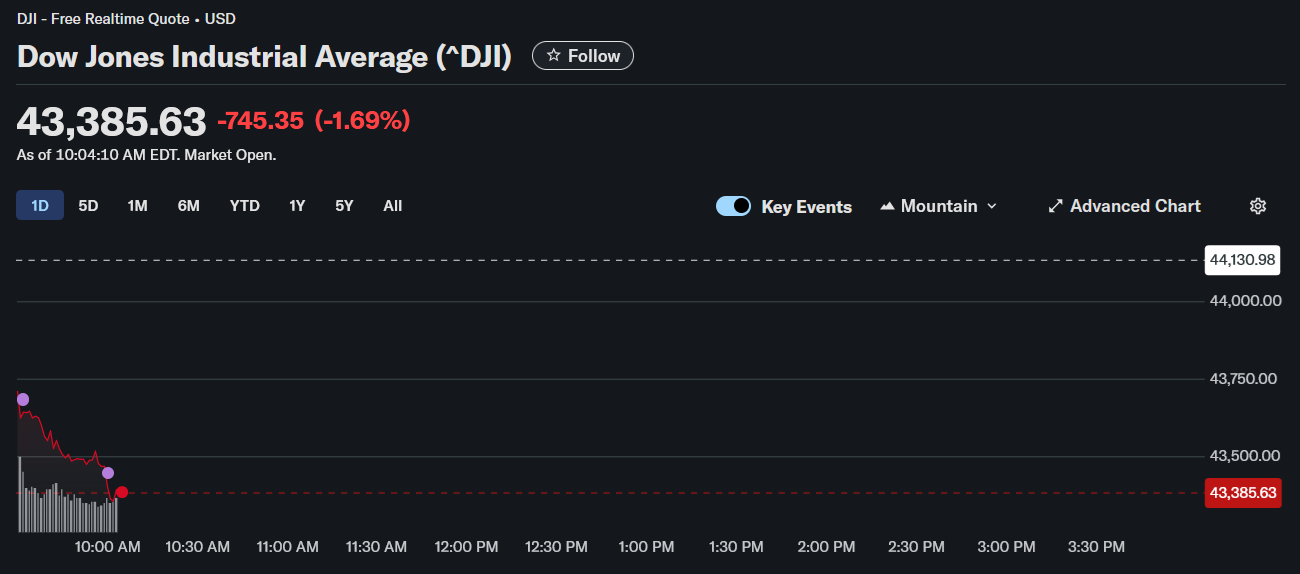Image resolution: width=1300 pixels, height=574 pixels.
Task: Click the red current price dot on chart
Action: [122, 492]
